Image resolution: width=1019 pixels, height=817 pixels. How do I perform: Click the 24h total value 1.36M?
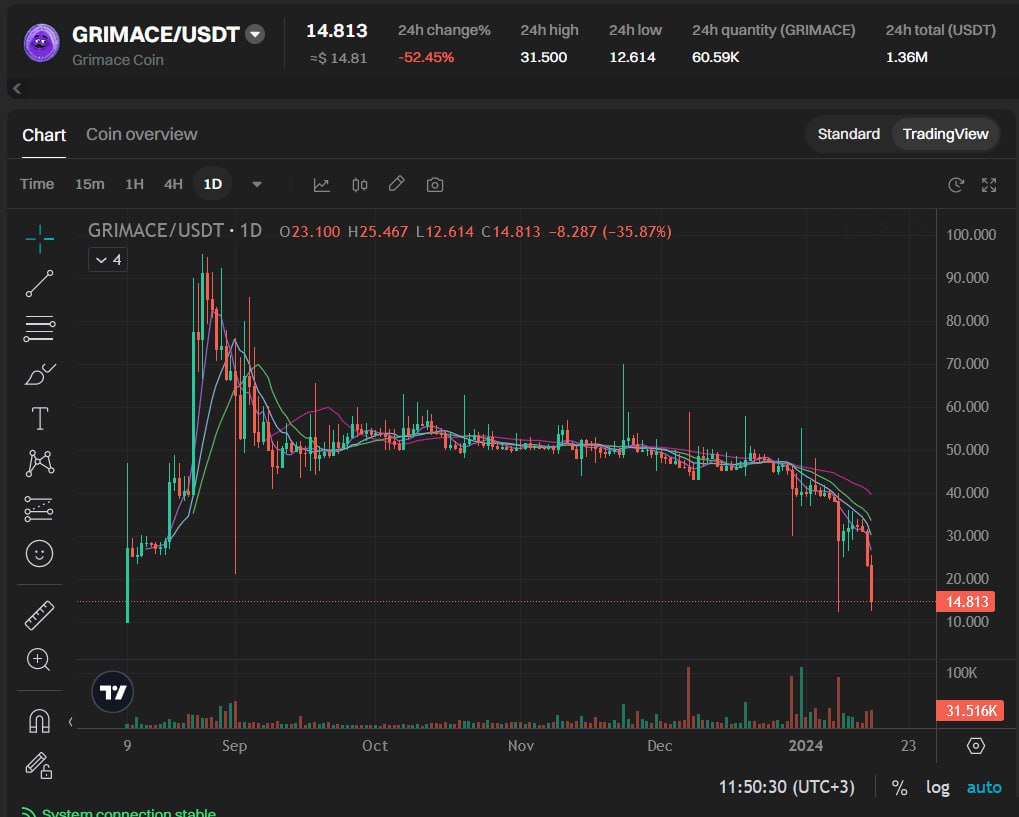coord(907,57)
